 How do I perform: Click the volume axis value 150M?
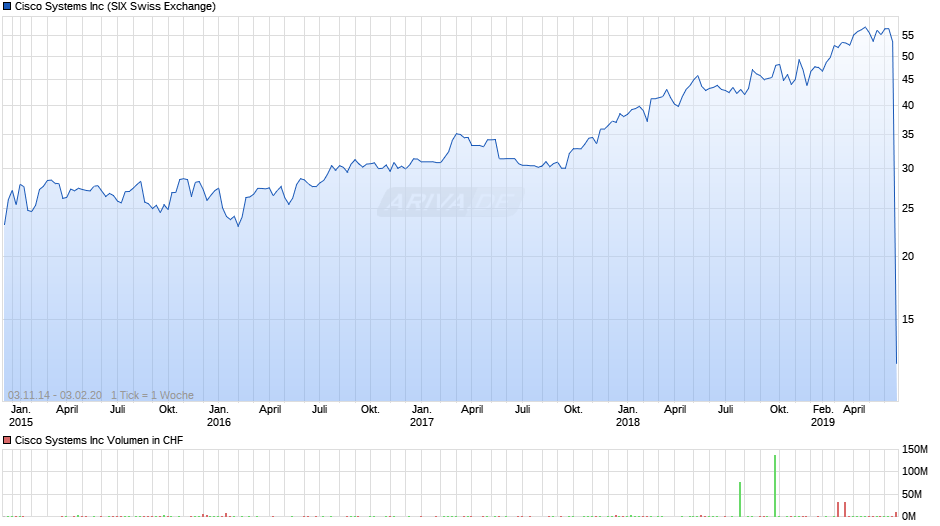pos(915,449)
